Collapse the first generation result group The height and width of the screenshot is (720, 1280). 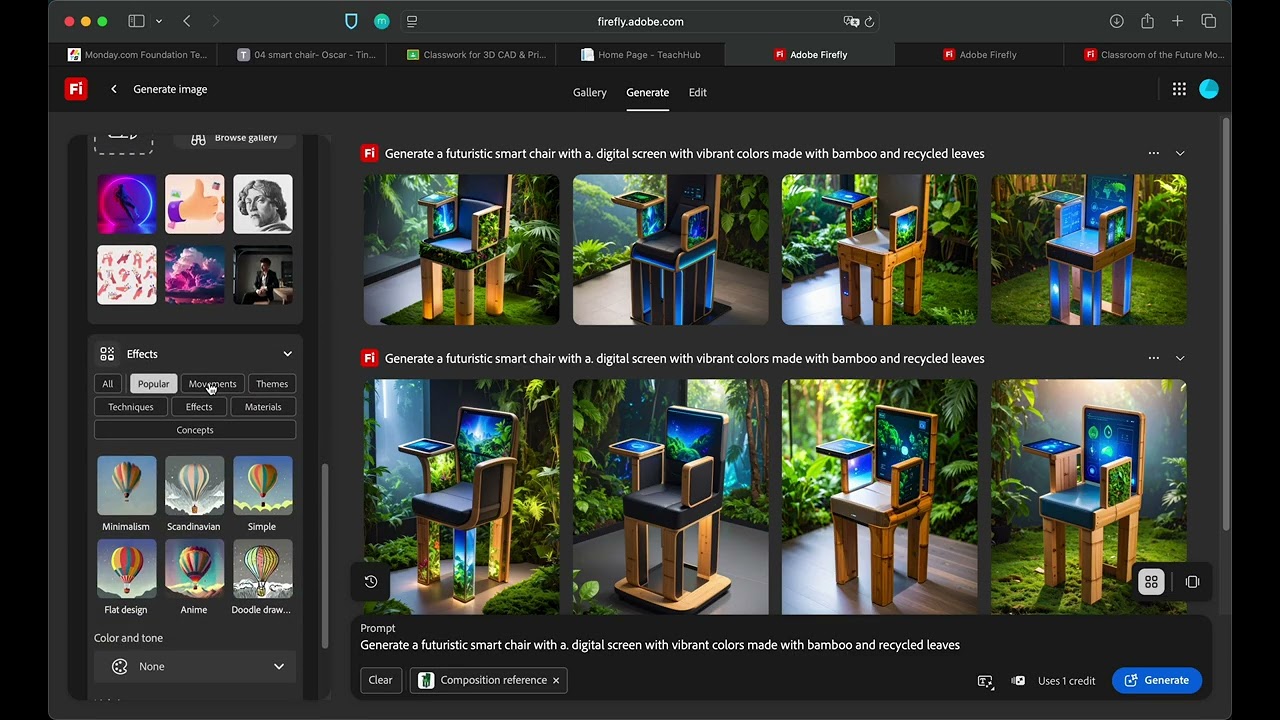point(1180,153)
